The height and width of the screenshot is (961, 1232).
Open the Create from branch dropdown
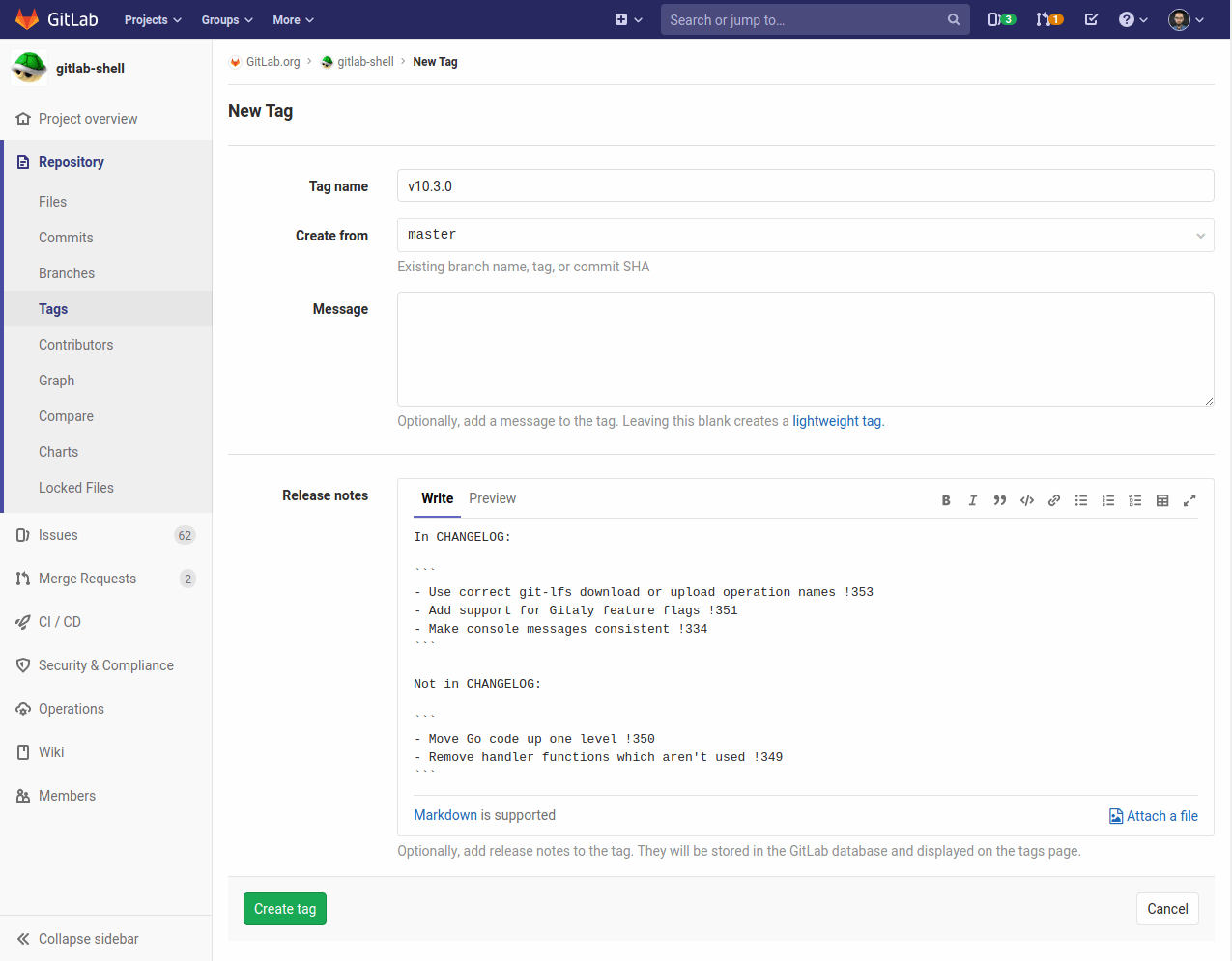click(x=805, y=236)
